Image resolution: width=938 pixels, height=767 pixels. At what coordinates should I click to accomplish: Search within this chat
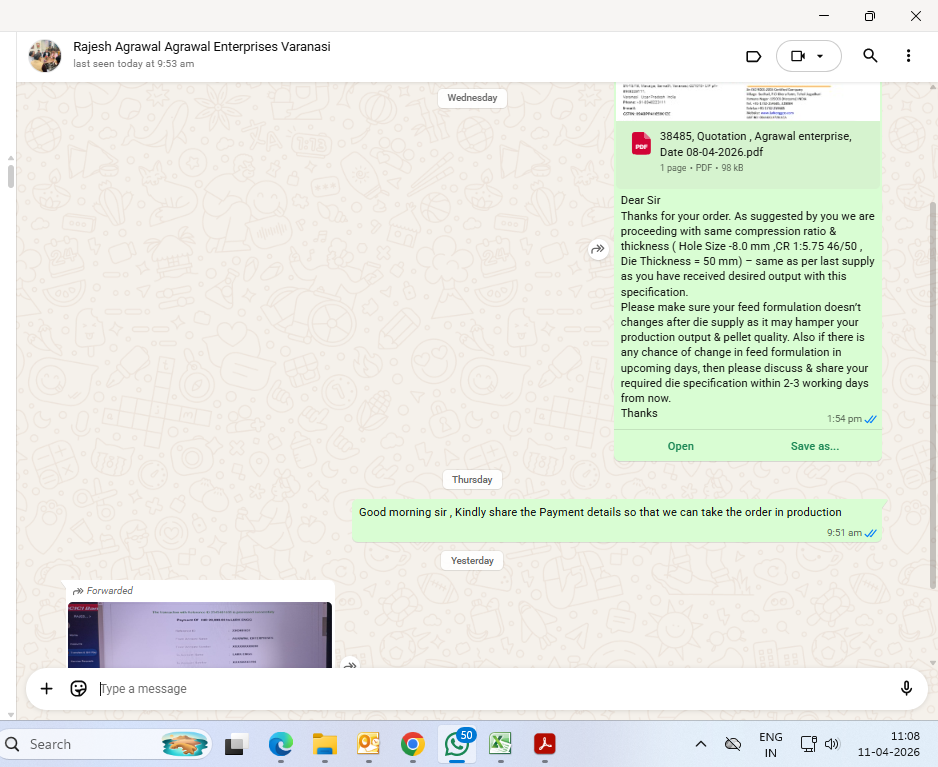click(870, 56)
